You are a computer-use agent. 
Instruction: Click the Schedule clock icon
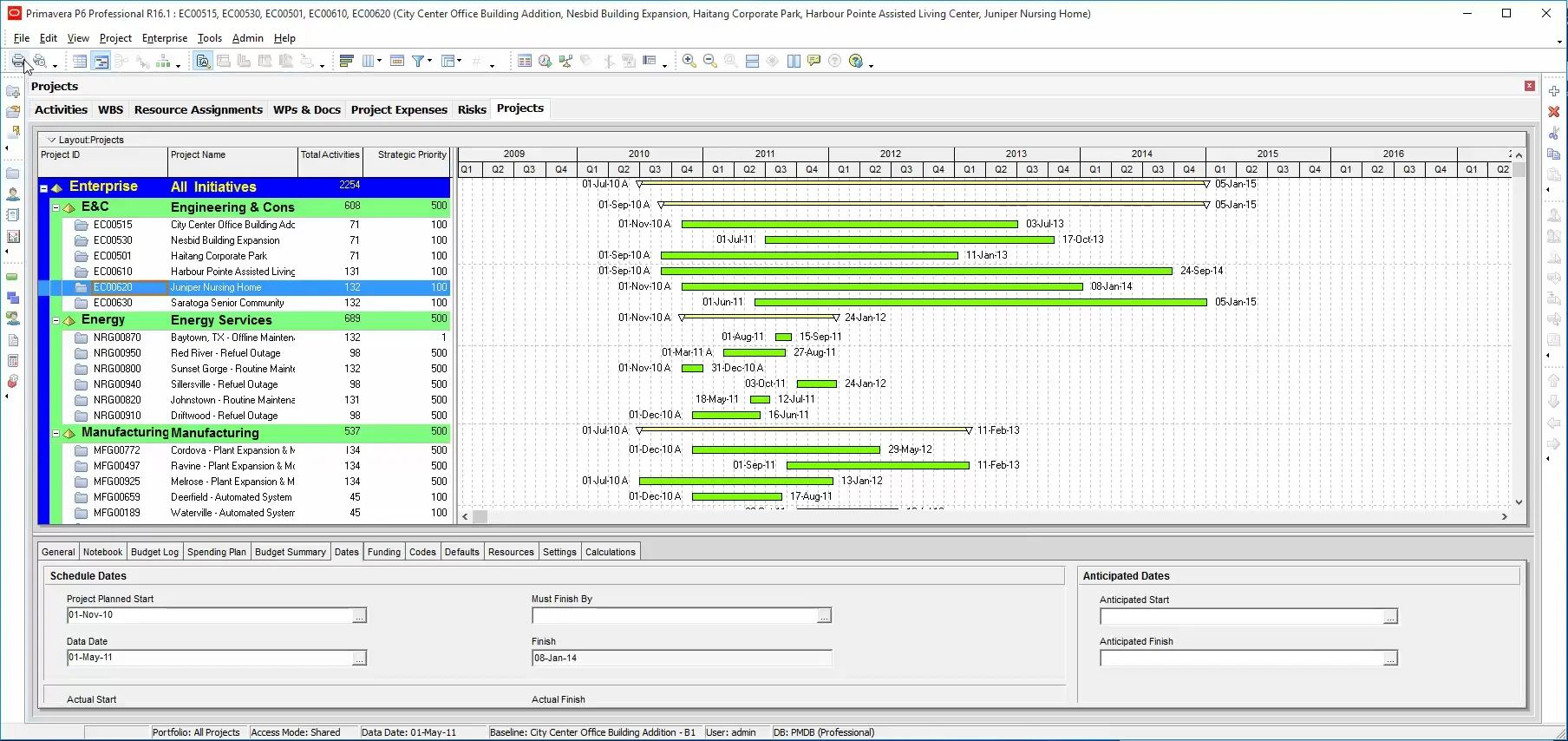coord(545,61)
